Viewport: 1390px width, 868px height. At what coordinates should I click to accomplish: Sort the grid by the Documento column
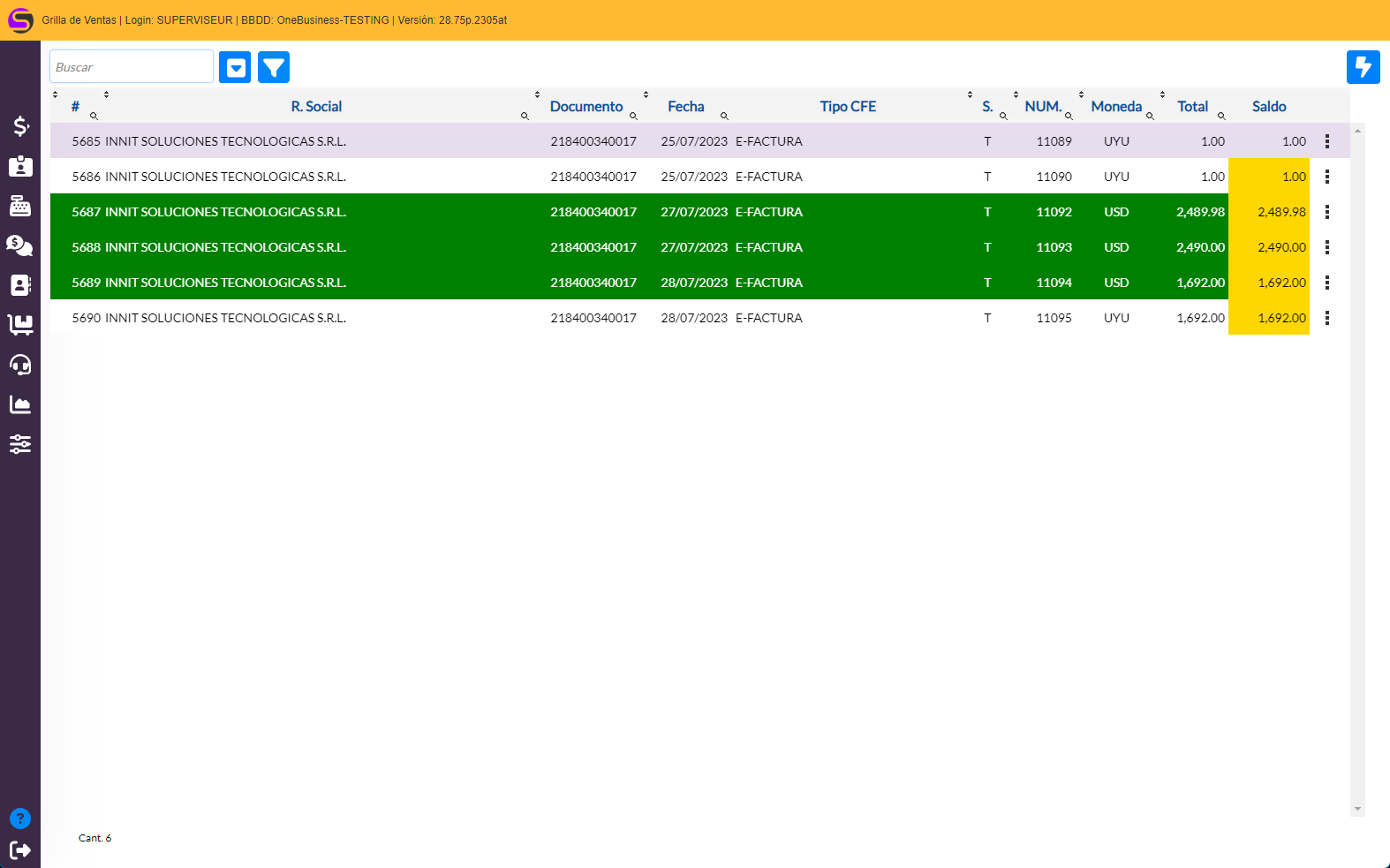585,106
